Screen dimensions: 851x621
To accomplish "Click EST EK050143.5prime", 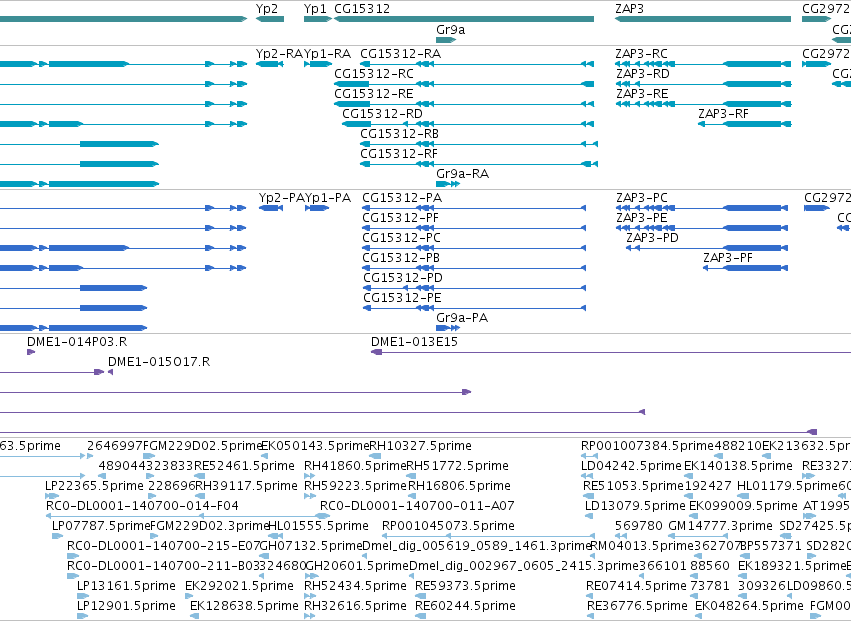I will 264,457.
